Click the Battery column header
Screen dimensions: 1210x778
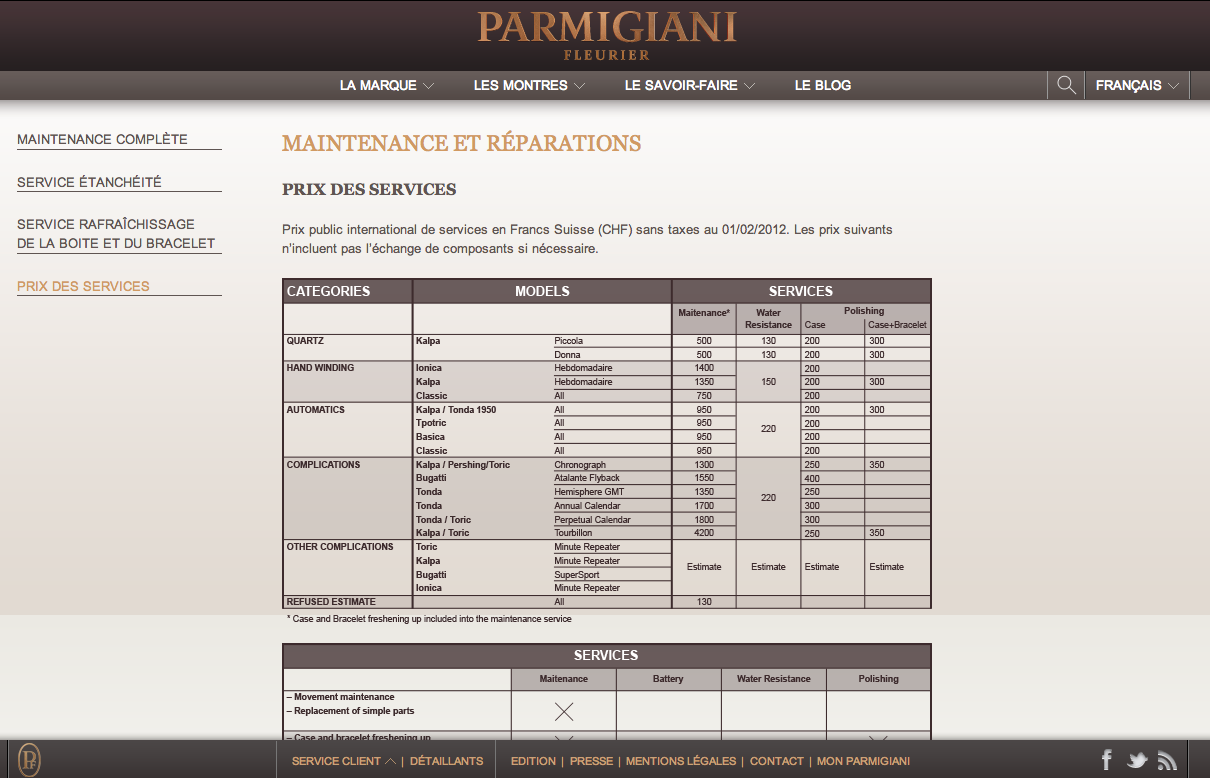(x=668, y=679)
